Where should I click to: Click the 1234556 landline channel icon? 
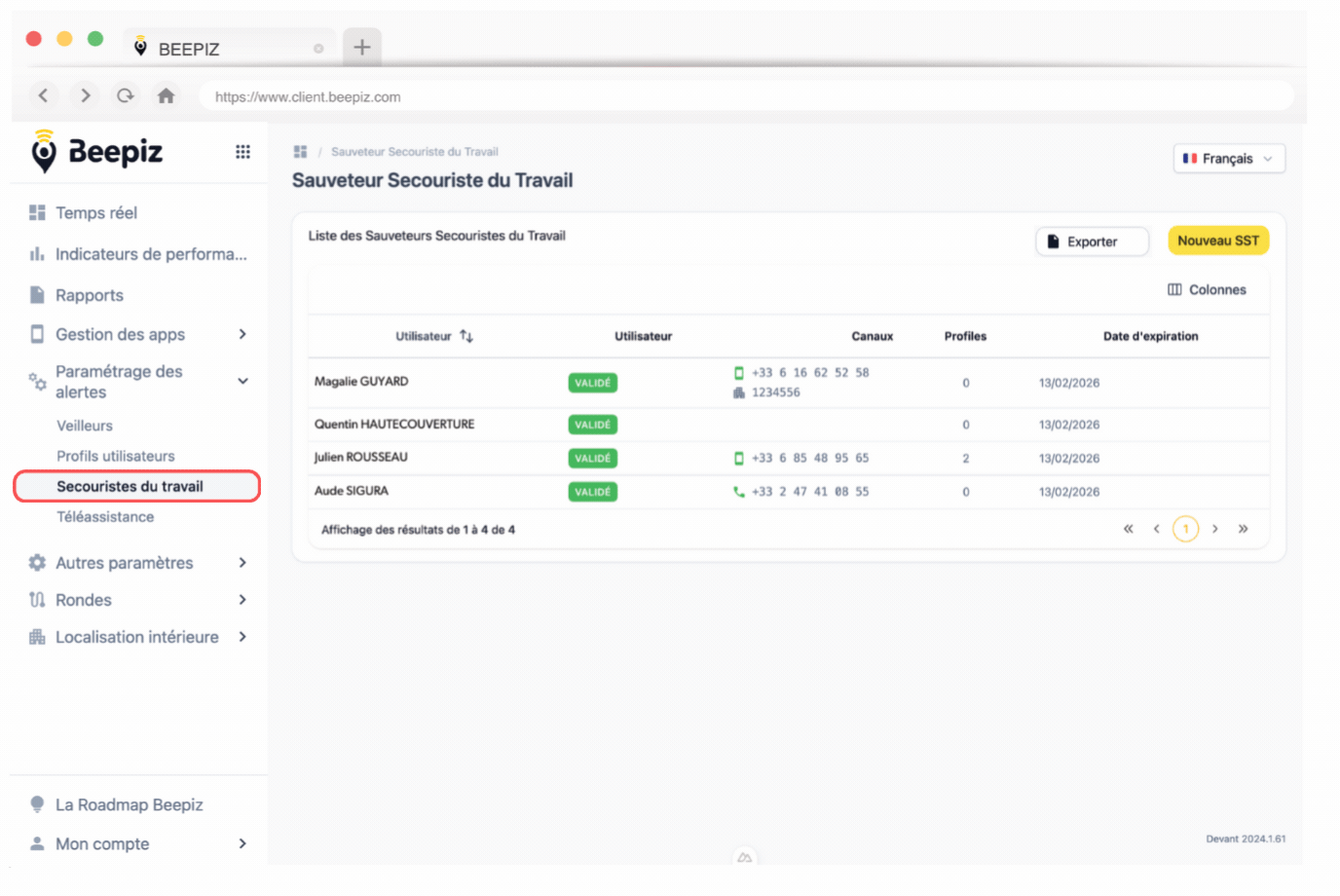click(738, 392)
